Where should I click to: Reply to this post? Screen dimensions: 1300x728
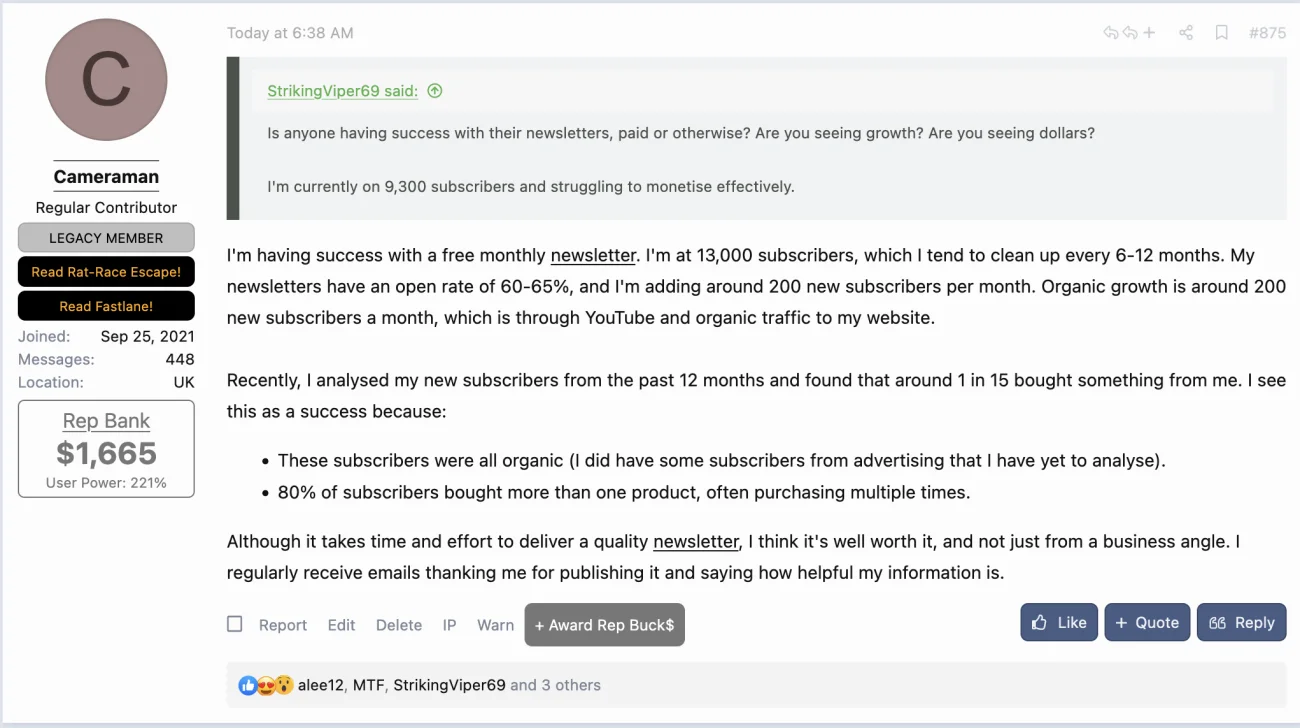click(x=1241, y=622)
